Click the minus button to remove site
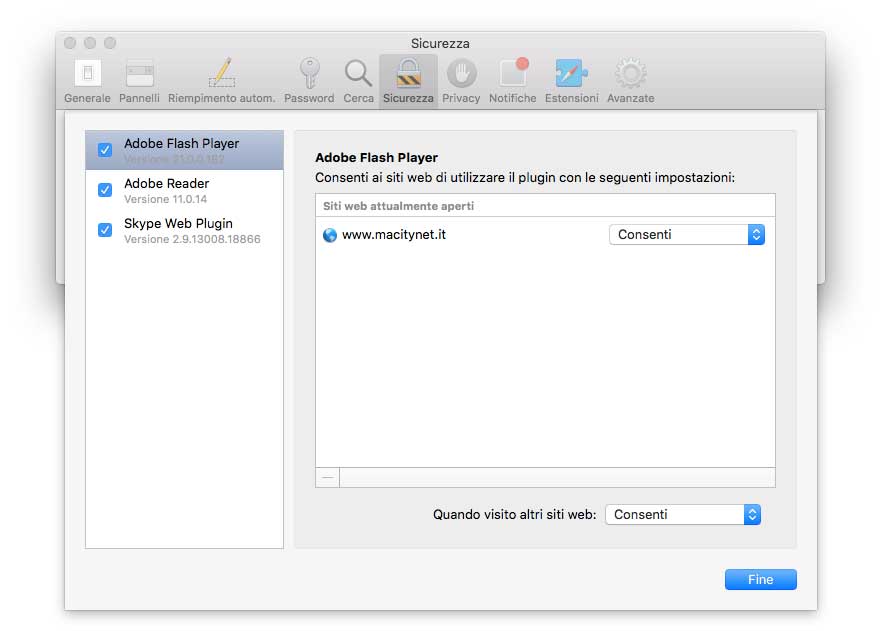Viewport: 881px width, 631px height. coord(328,478)
